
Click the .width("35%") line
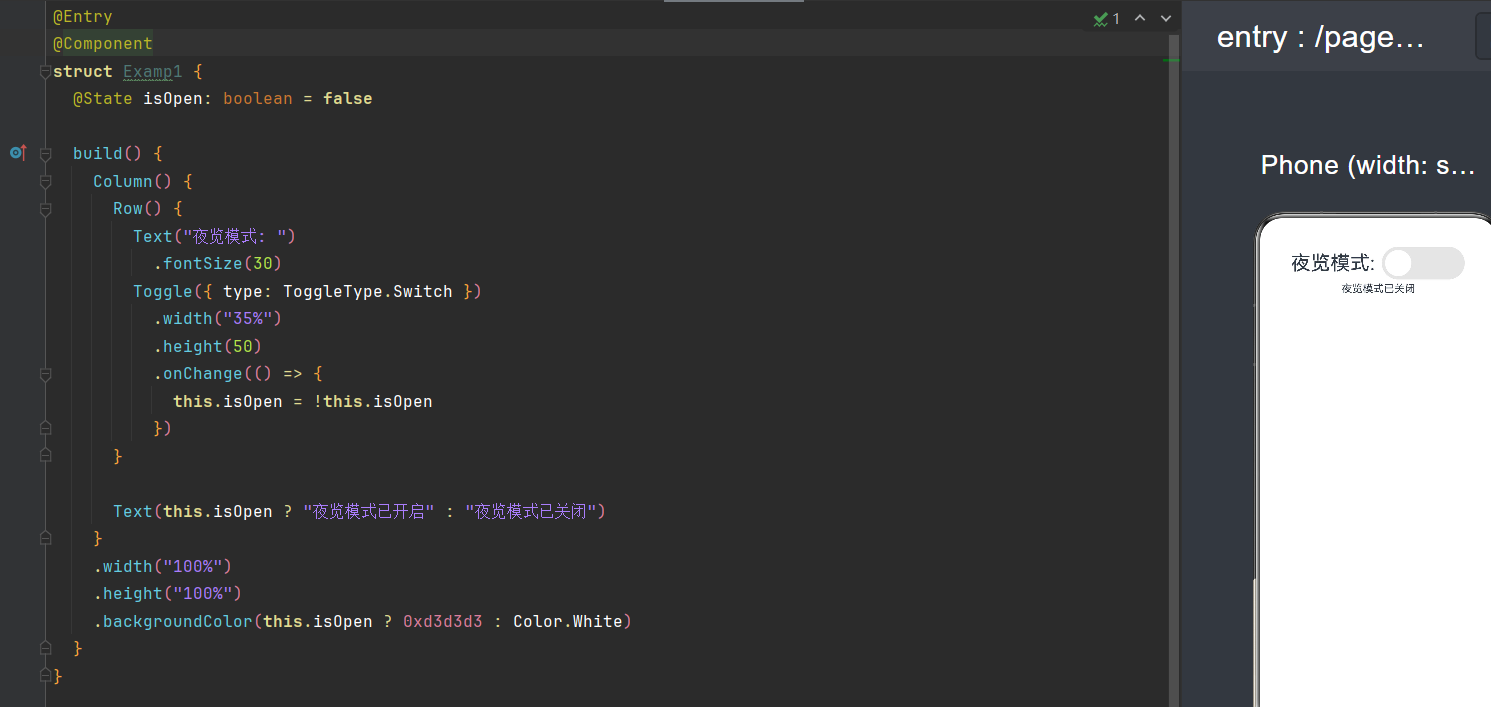pyautogui.click(x=217, y=319)
